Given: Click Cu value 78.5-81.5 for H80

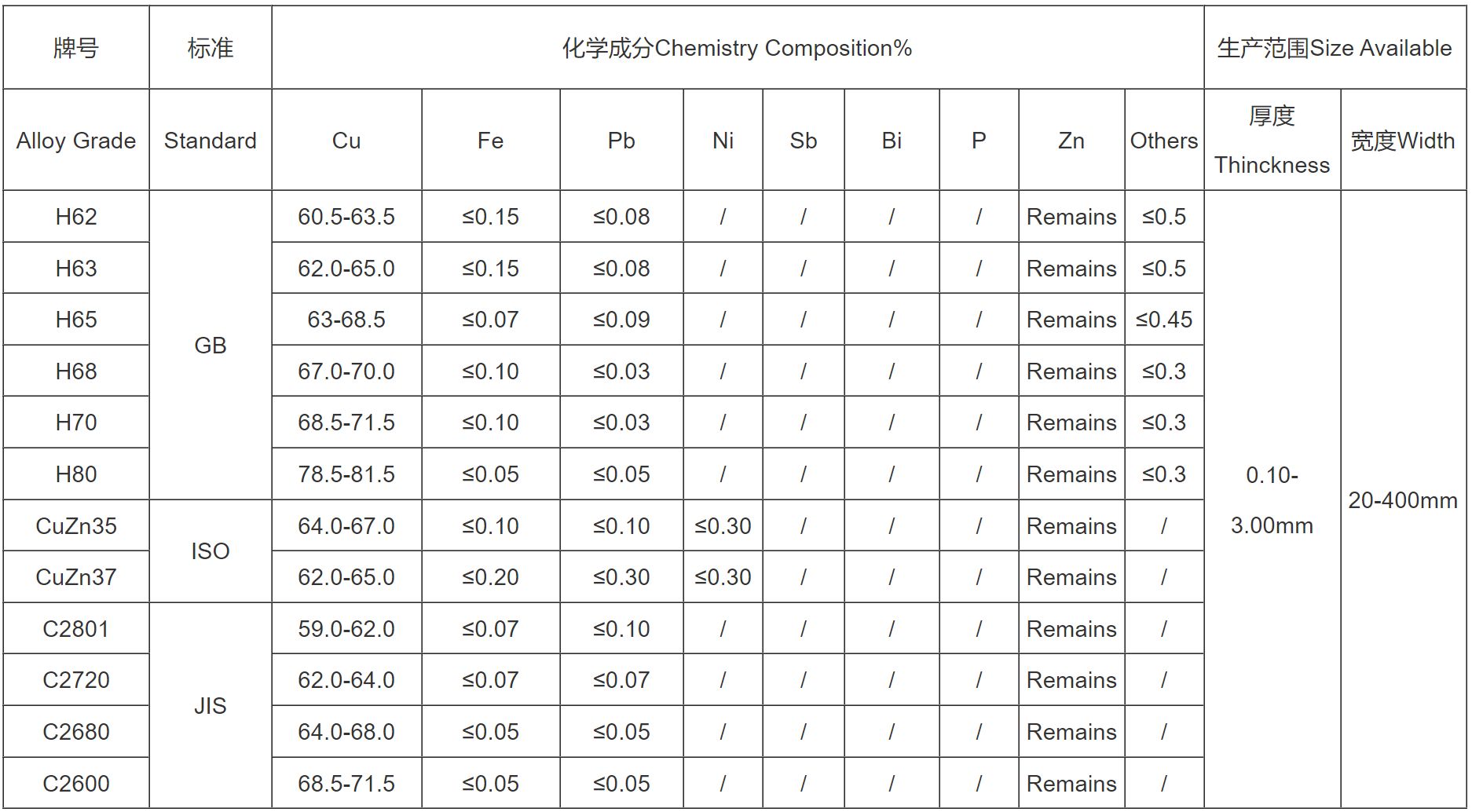Looking at the screenshot, I should click(346, 474).
